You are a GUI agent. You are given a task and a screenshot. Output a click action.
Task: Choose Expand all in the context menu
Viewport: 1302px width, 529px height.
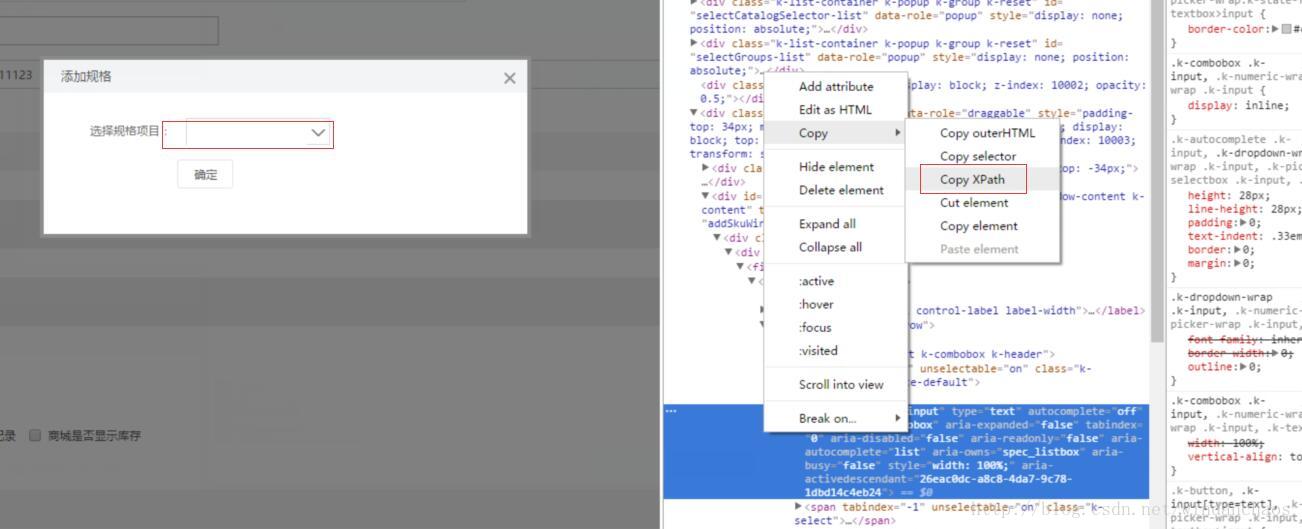826,224
